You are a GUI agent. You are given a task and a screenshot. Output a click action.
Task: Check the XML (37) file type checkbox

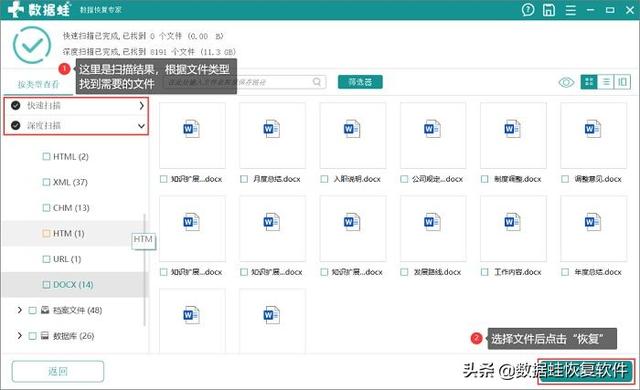point(47,182)
